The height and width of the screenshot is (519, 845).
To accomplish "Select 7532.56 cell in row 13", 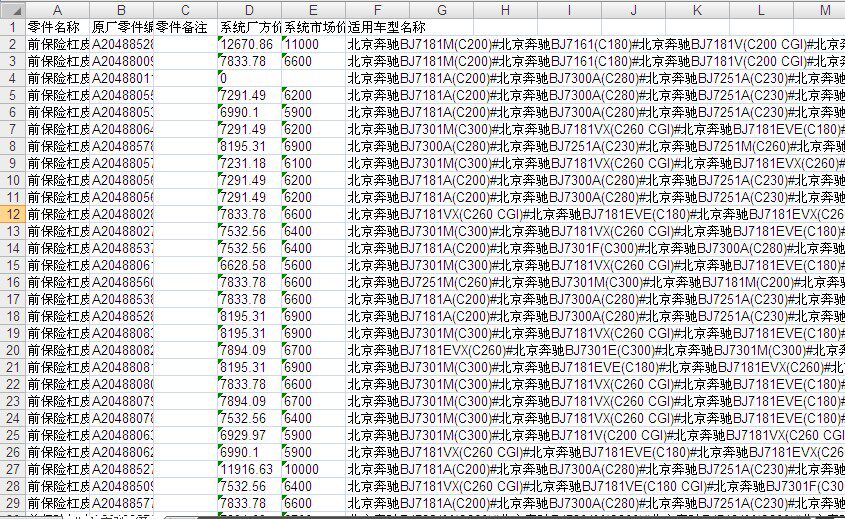I will click(x=250, y=231).
